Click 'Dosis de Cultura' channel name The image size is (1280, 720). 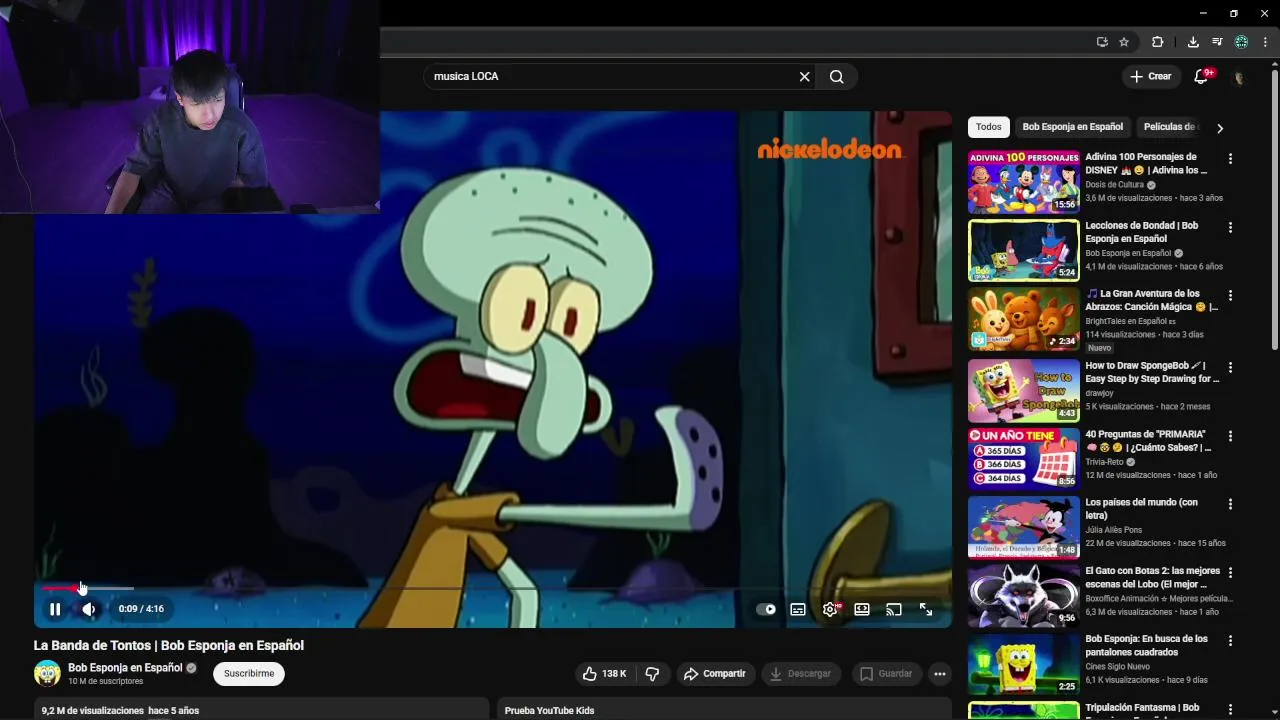(x=1114, y=185)
